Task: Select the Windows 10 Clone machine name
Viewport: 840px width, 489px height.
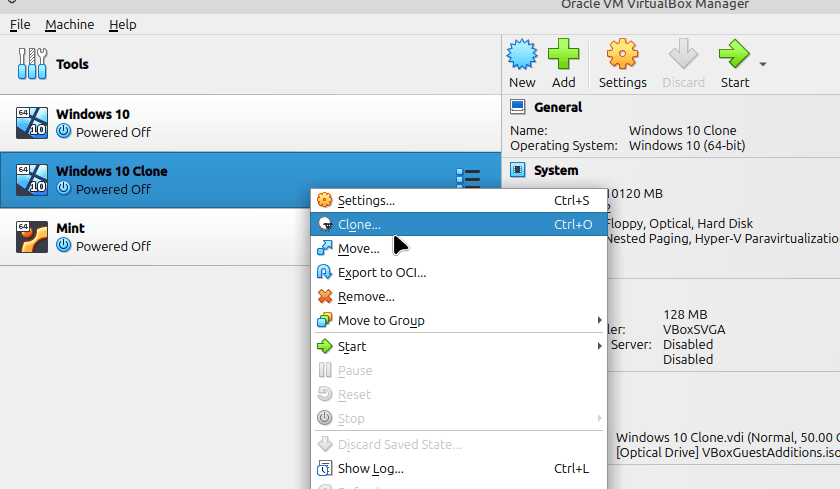Action: pos(112,171)
